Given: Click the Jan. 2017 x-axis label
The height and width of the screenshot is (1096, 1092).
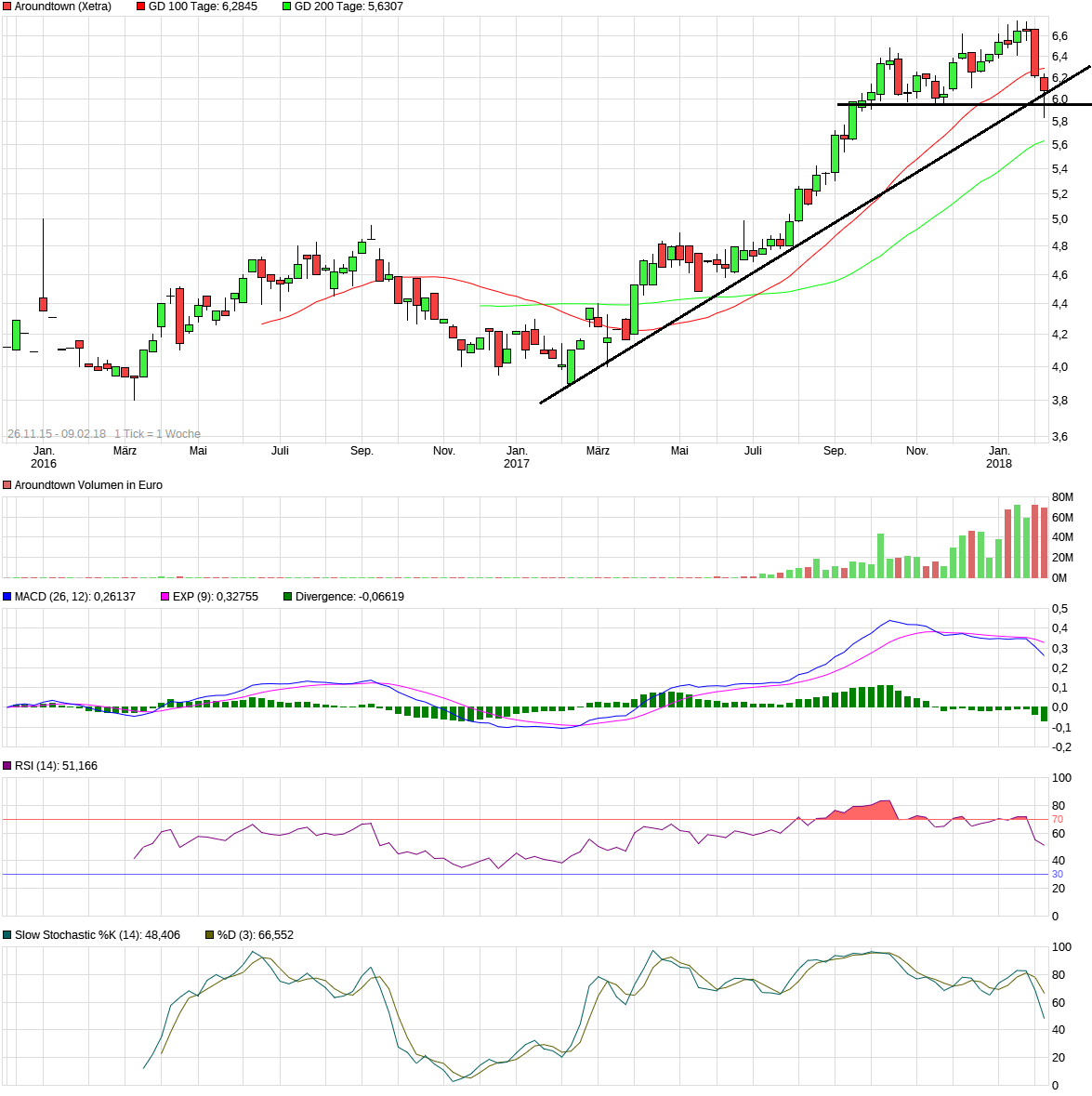Looking at the screenshot, I should (517, 456).
